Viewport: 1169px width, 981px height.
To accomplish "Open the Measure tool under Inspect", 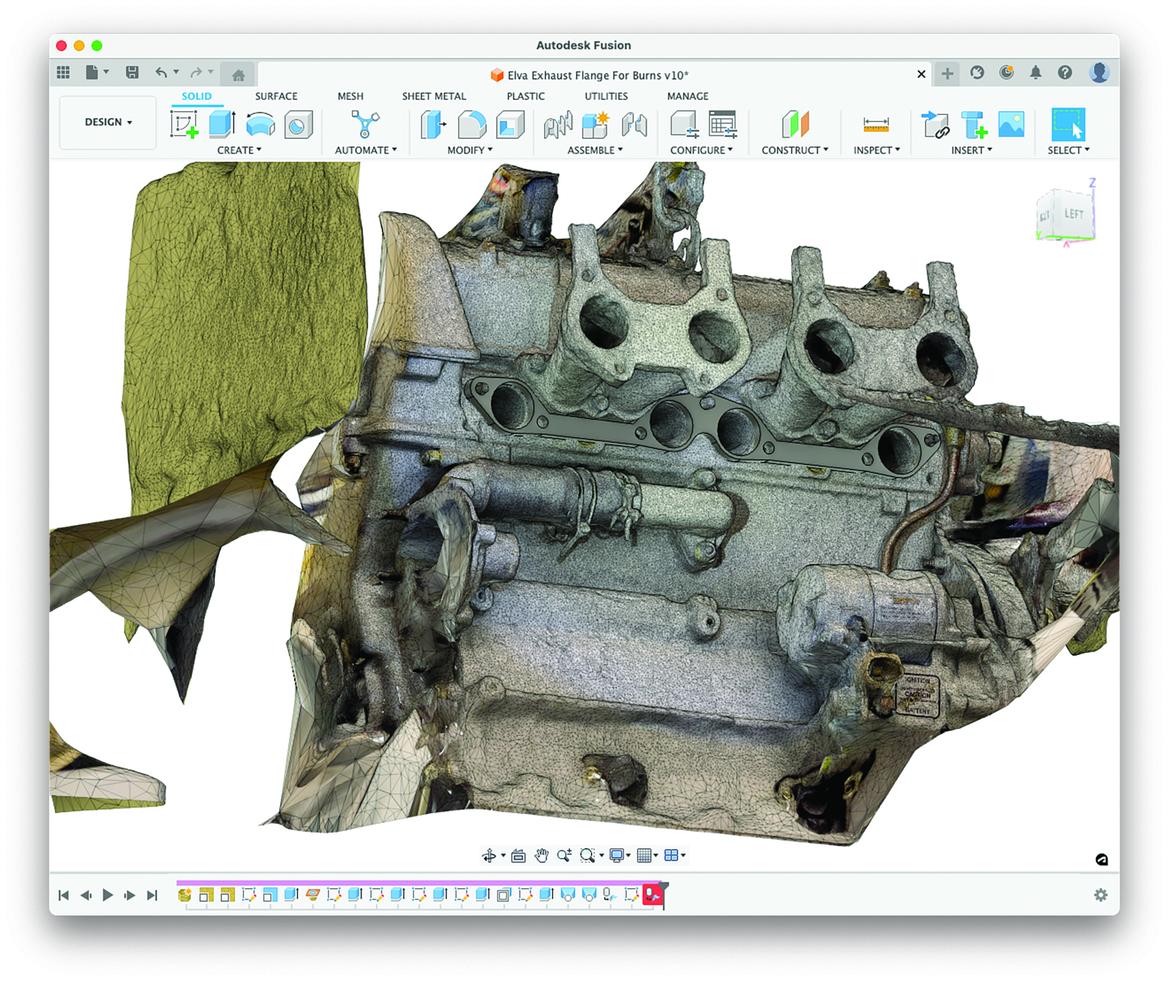I will click(x=876, y=124).
